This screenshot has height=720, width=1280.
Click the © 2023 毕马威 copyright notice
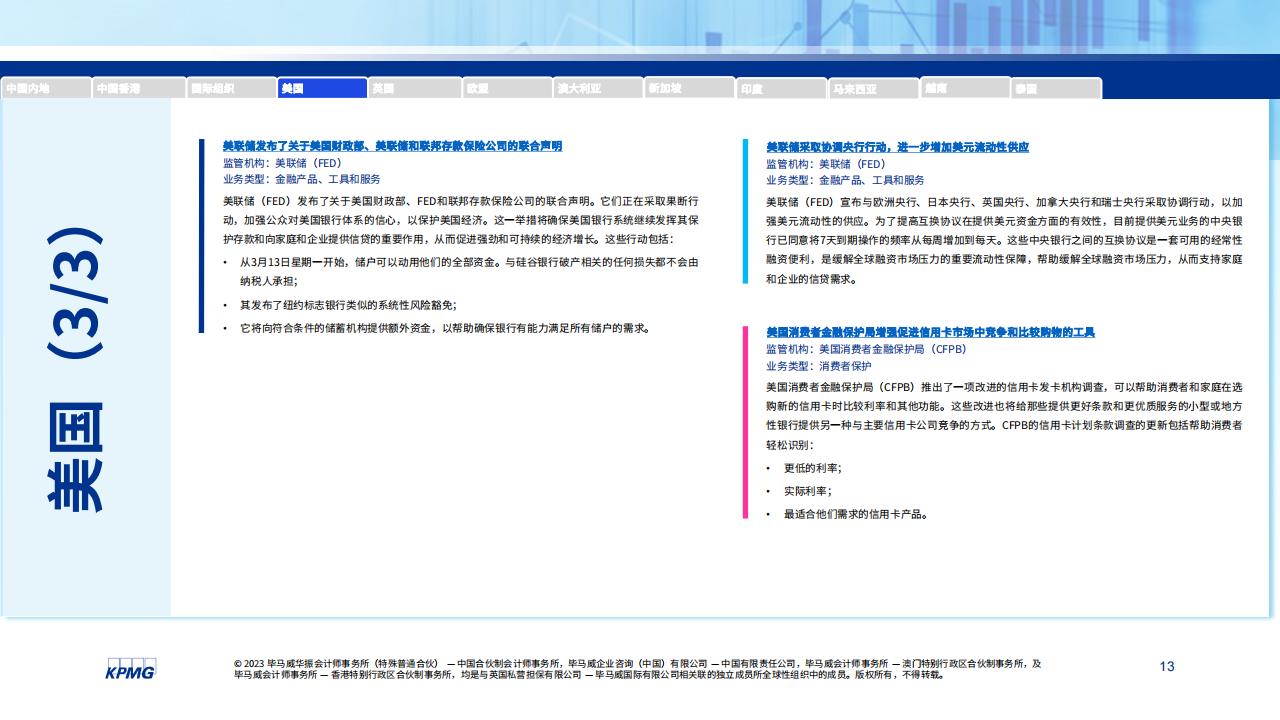637,669
